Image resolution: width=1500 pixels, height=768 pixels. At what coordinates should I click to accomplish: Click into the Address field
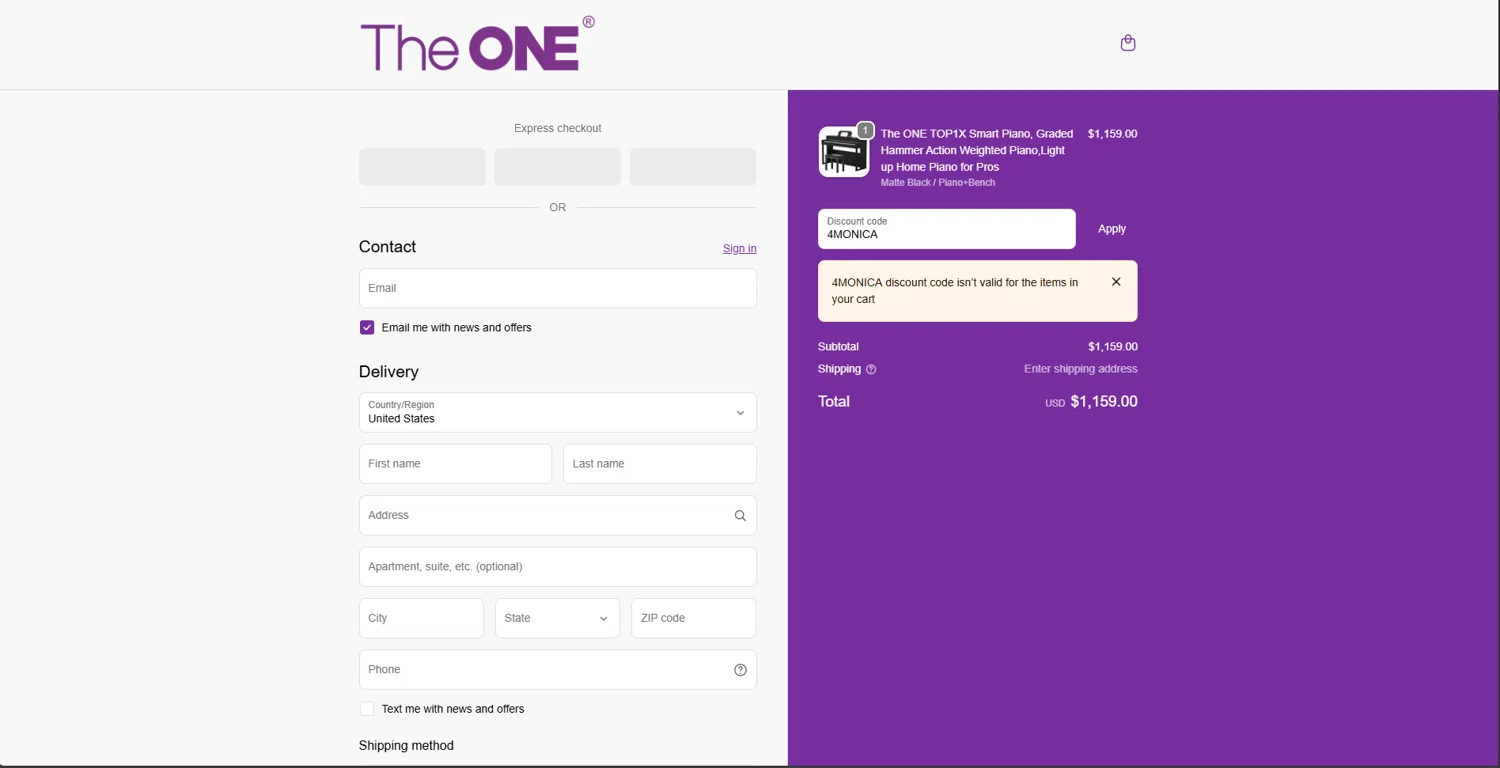pyautogui.click(x=558, y=516)
